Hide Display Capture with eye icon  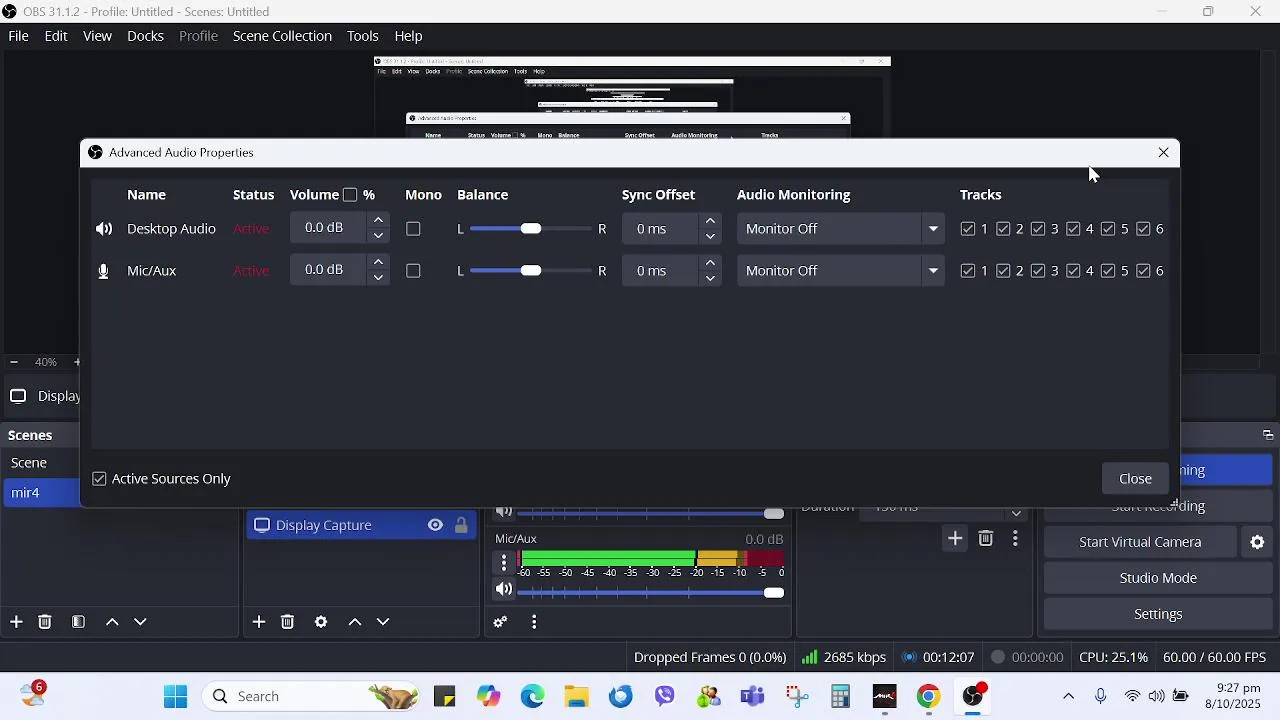coord(435,525)
